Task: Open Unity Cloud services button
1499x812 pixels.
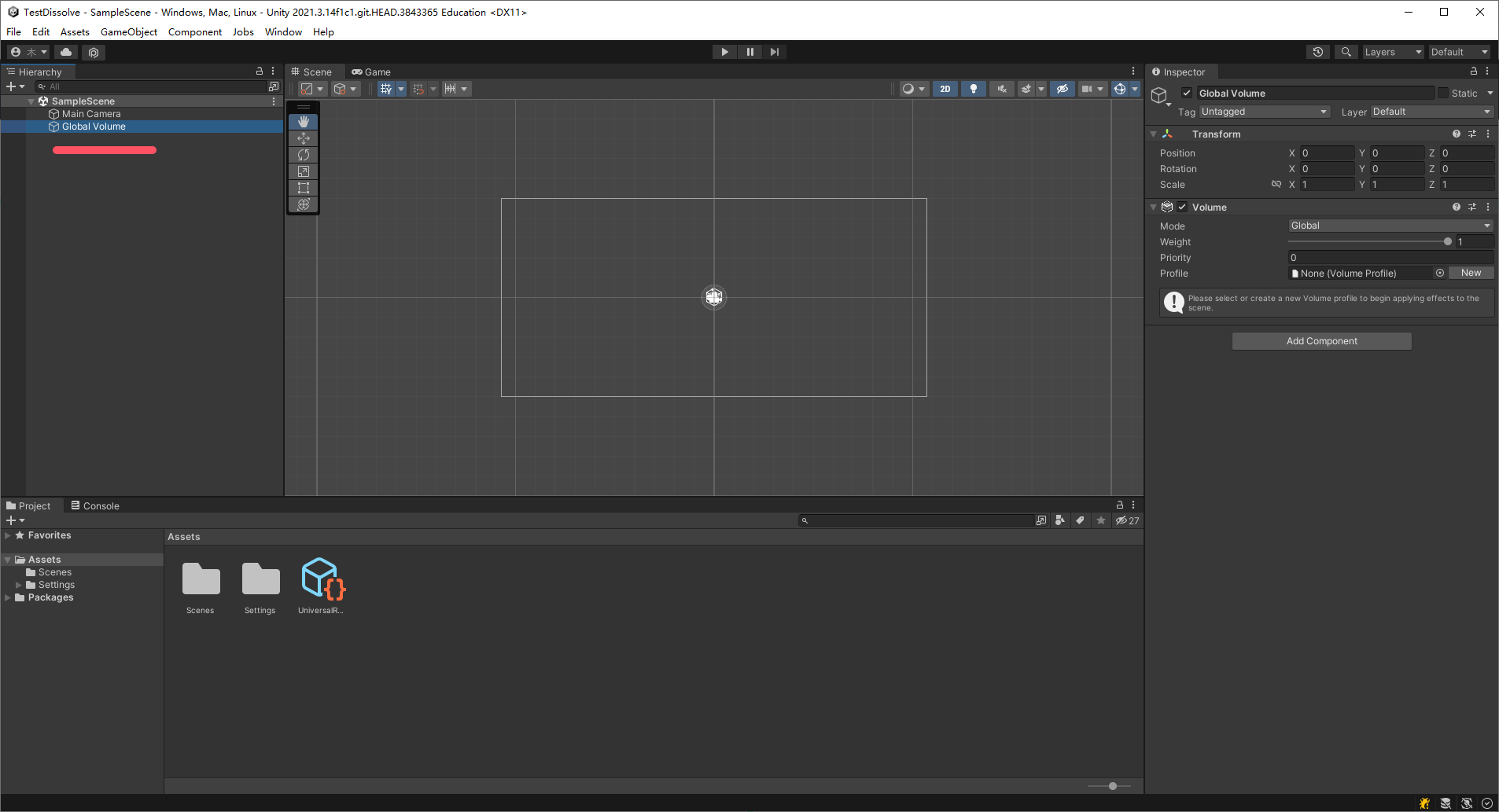Action: click(x=66, y=52)
